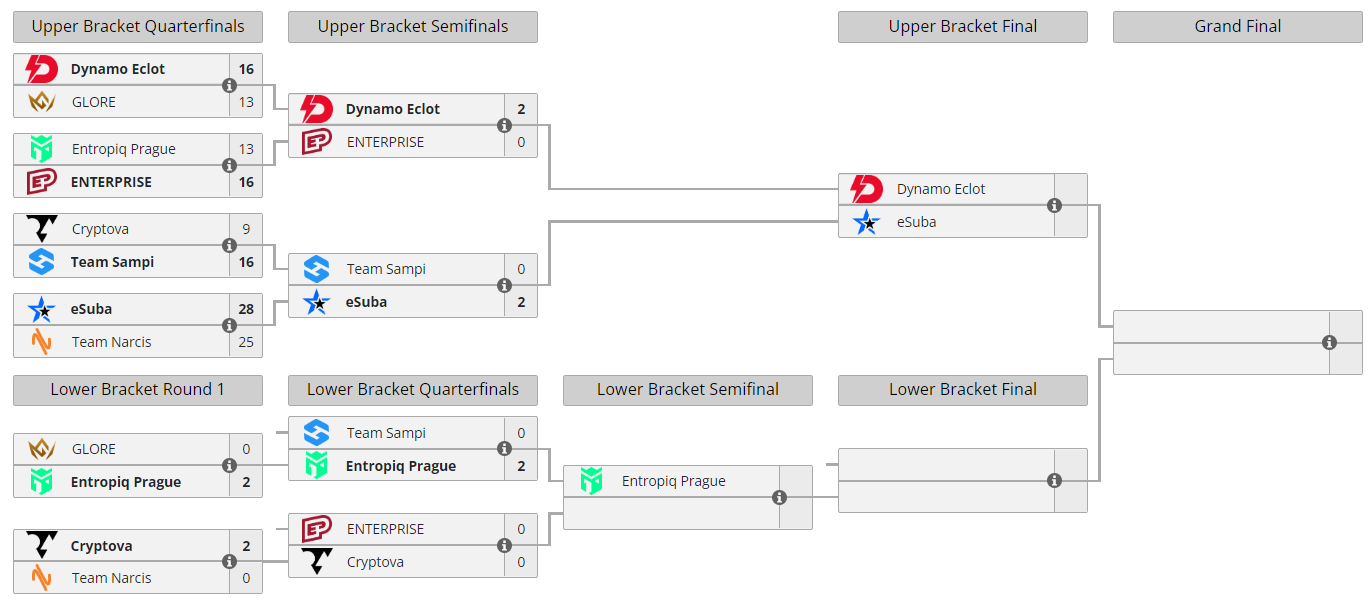Click the GLORE logo in the Upper Quarterfinals

pos(41,102)
